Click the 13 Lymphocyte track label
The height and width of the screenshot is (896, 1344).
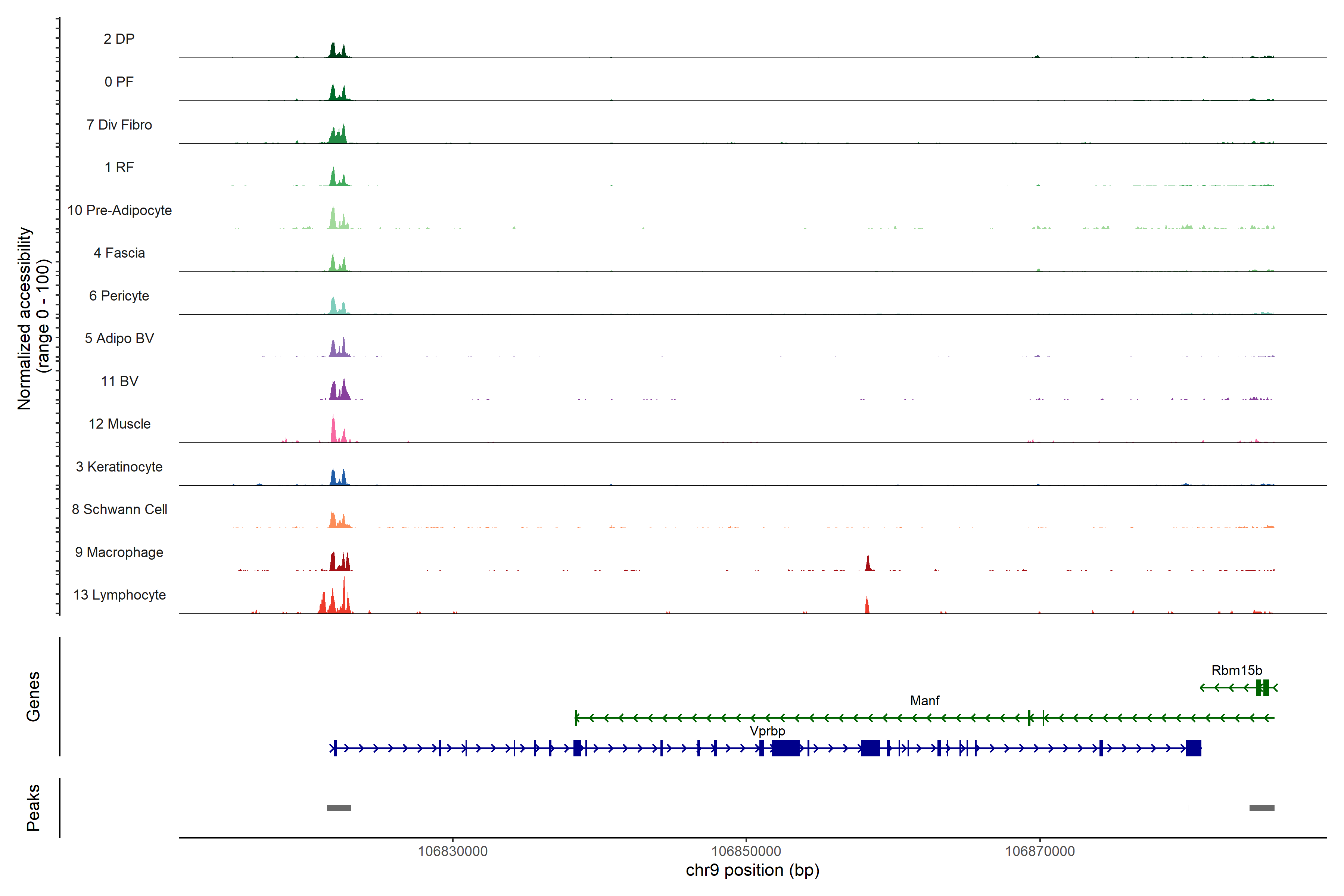(119, 595)
